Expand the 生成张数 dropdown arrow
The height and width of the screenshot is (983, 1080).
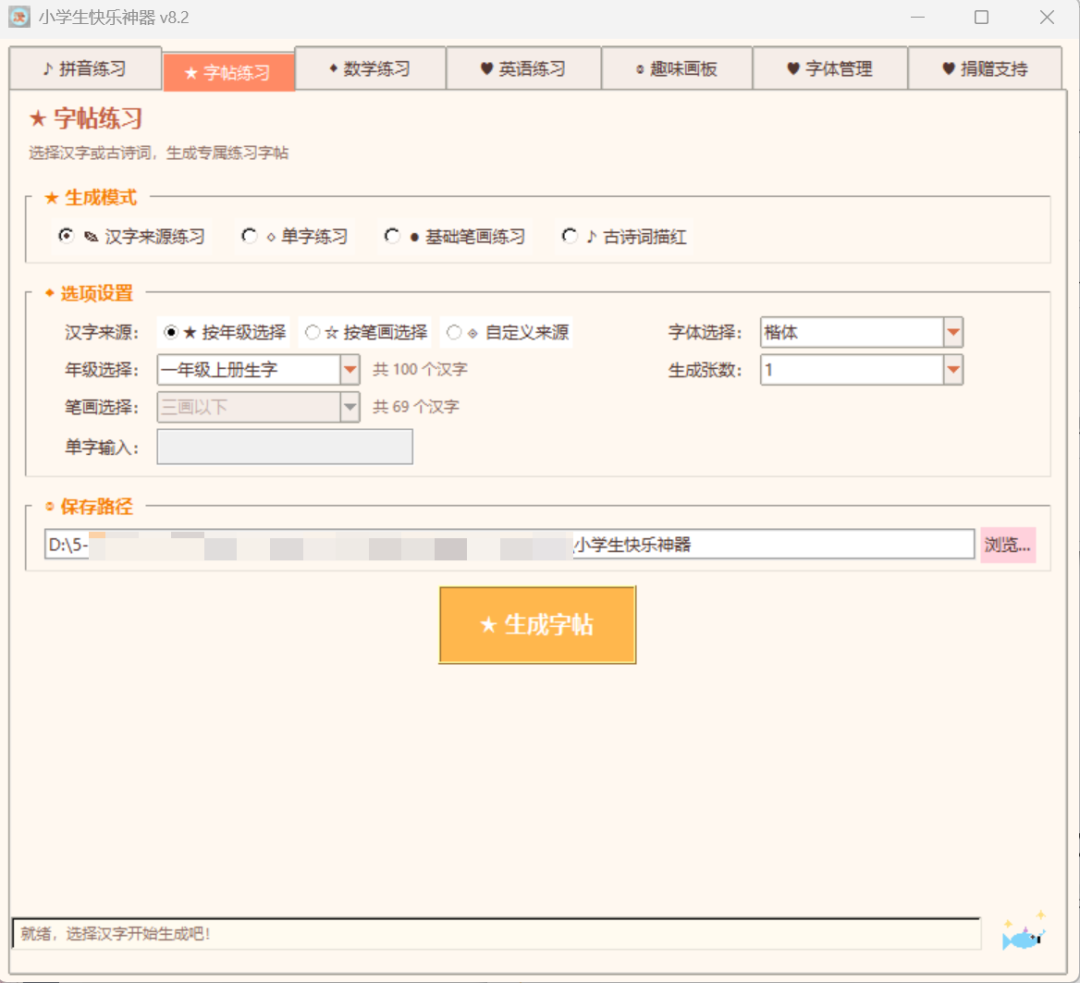tap(953, 370)
